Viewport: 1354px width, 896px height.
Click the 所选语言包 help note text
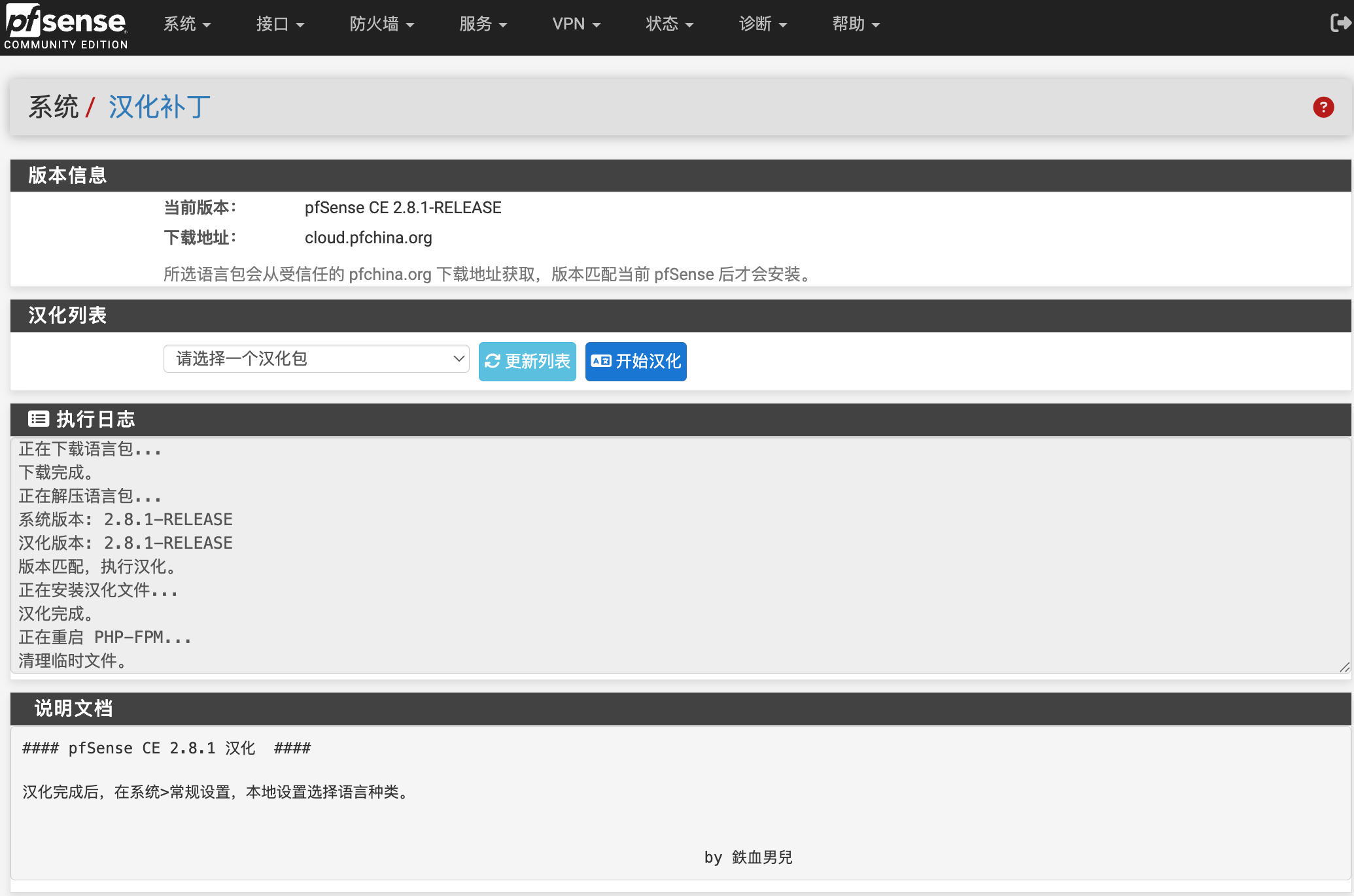pyautogui.click(x=488, y=274)
